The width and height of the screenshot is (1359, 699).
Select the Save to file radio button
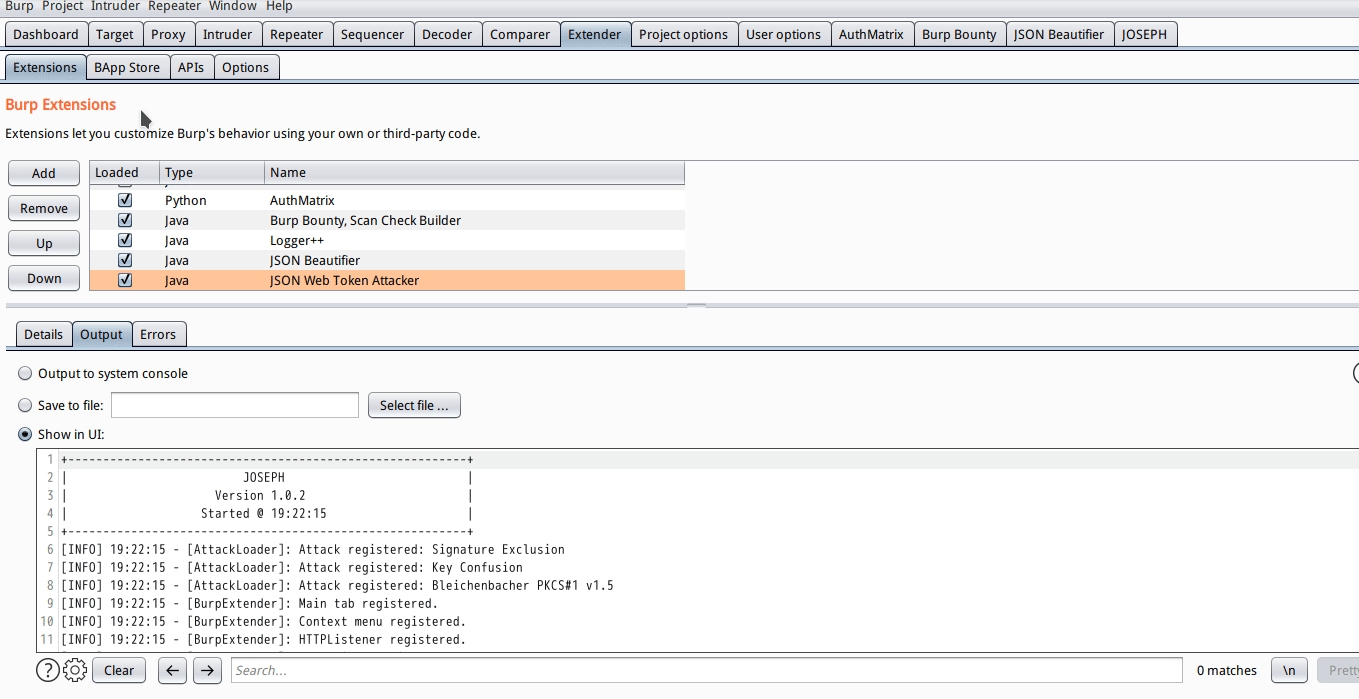pyautogui.click(x=25, y=405)
